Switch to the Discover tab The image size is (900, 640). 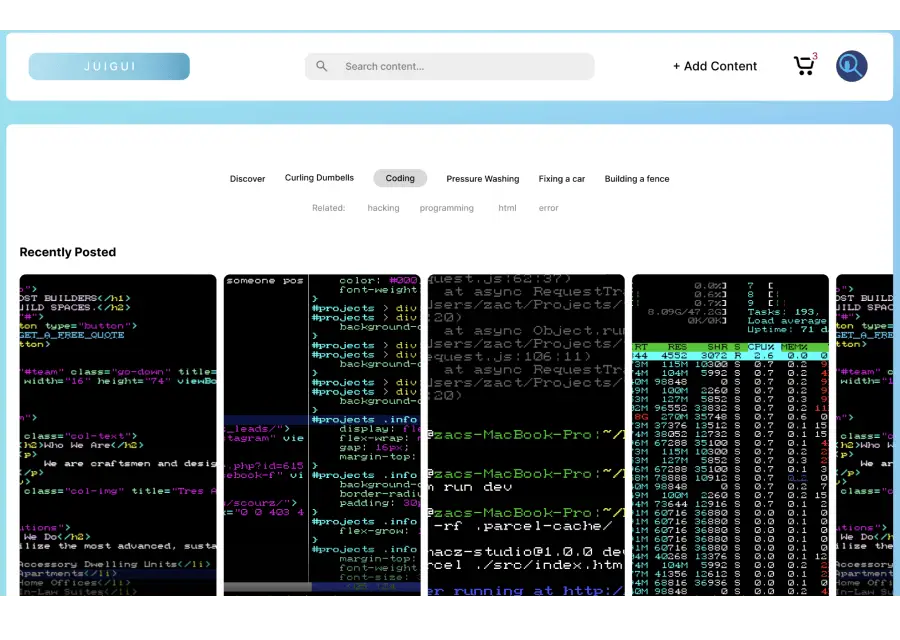(x=247, y=179)
